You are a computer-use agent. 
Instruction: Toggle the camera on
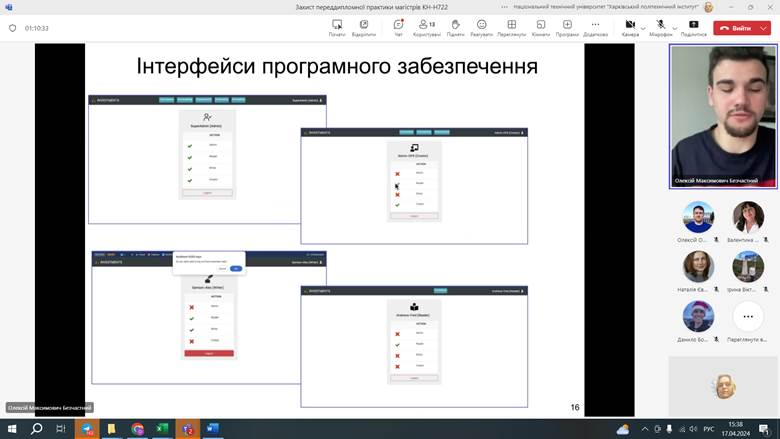(x=629, y=25)
